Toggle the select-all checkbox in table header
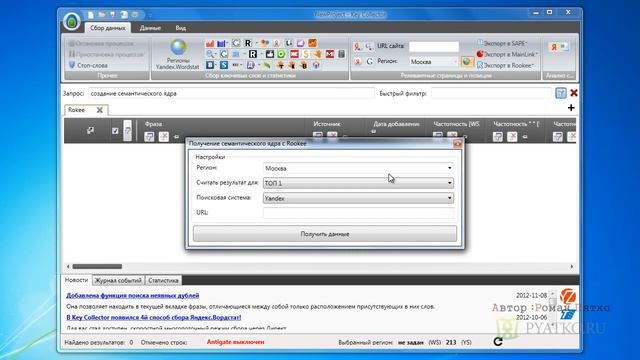The width and height of the screenshot is (640, 360). (115, 131)
